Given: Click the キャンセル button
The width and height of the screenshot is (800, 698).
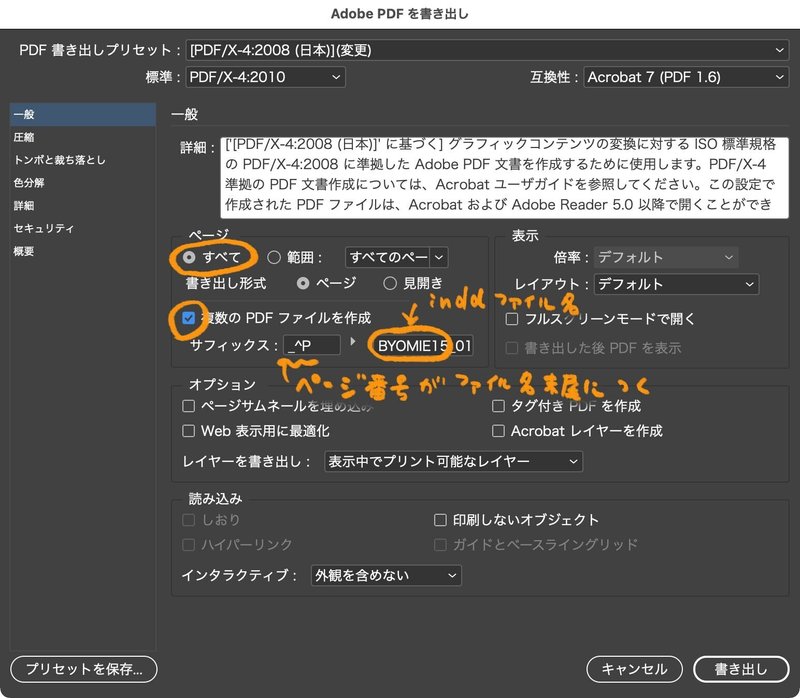Looking at the screenshot, I should pyautogui.click(x=634, y=669).
